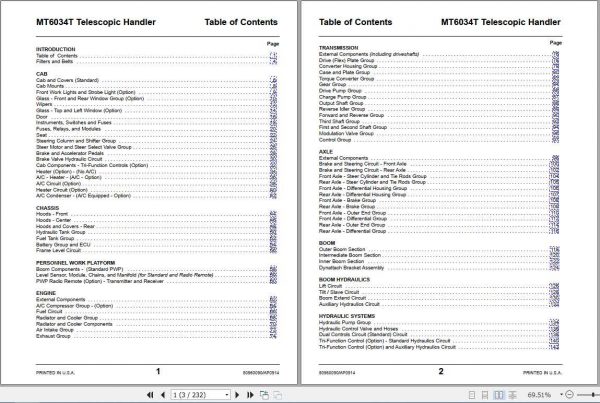
Task: Open the page link for Hydraulic Pump Group
Action: [554, 322]
